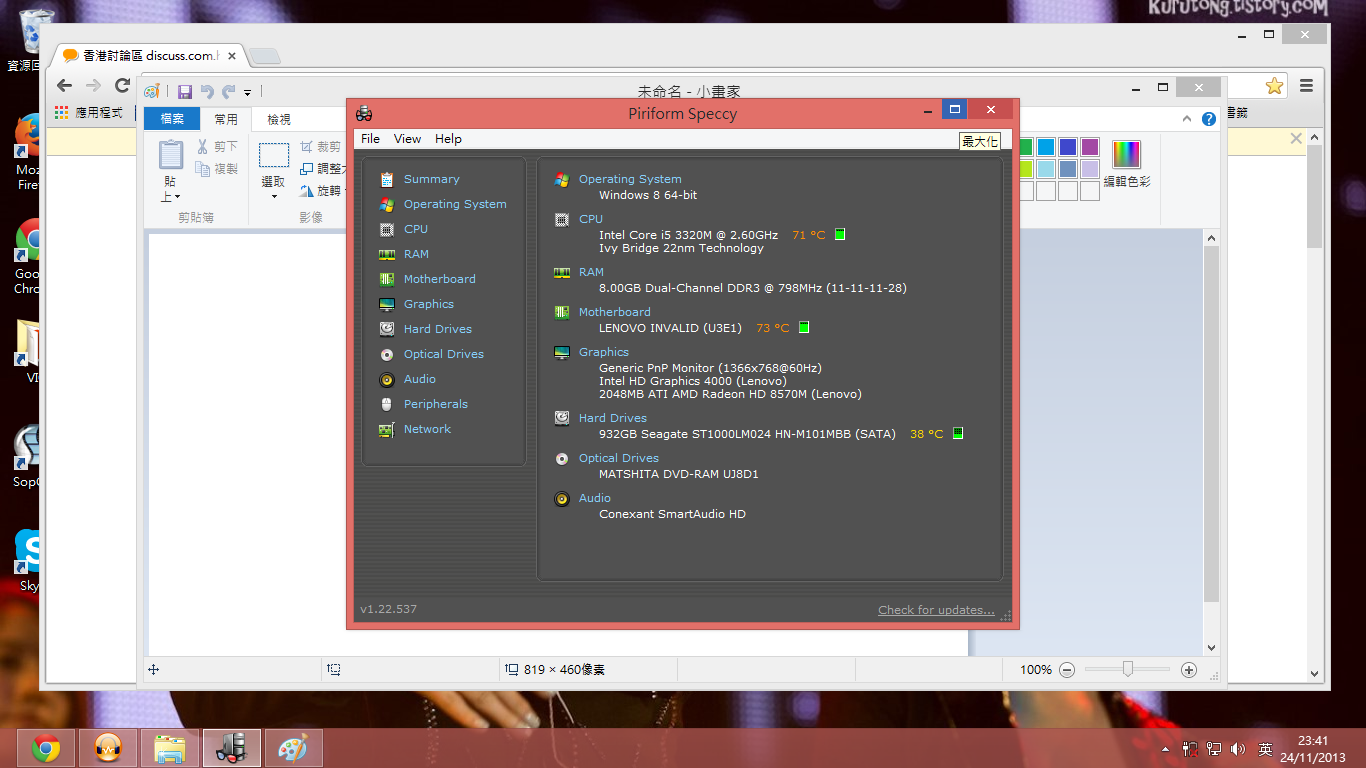Open the Apps (應用程式) bookmark in Chrome
Viewport: 1366px width, 768px height.
89,113
